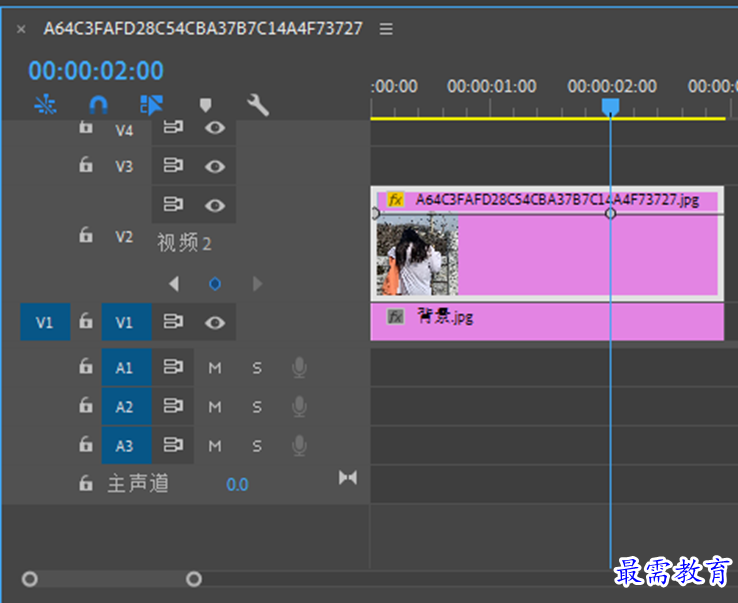The image size is (738, 603).
Task: Click master track volume value 0.0
Action: pos(237,484)
